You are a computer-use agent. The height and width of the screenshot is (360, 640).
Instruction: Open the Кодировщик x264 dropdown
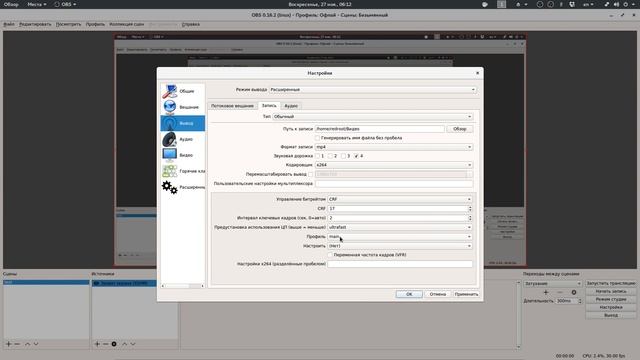tap(394, 165)
